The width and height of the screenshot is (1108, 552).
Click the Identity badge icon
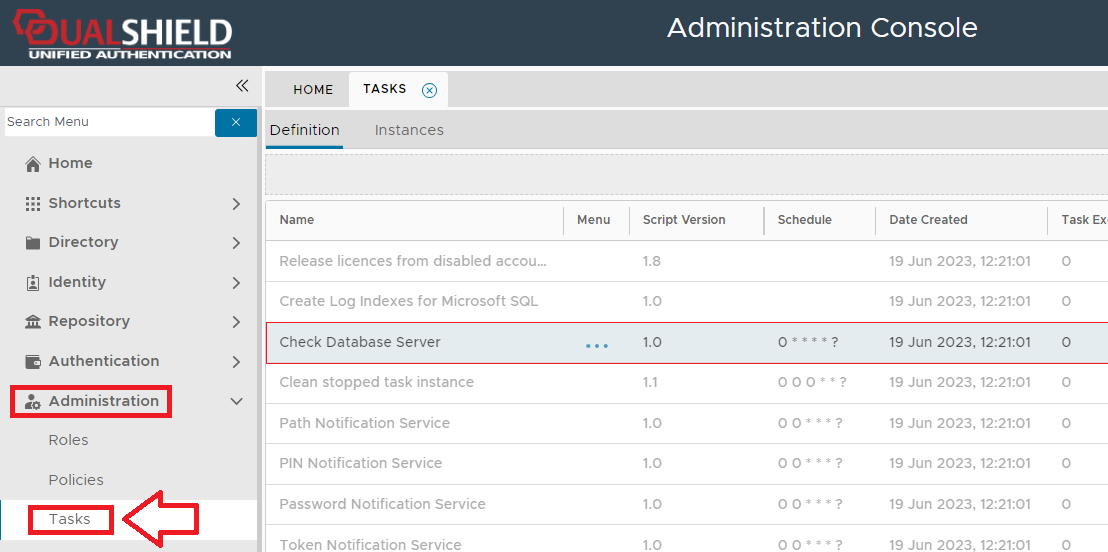point(33,283)
